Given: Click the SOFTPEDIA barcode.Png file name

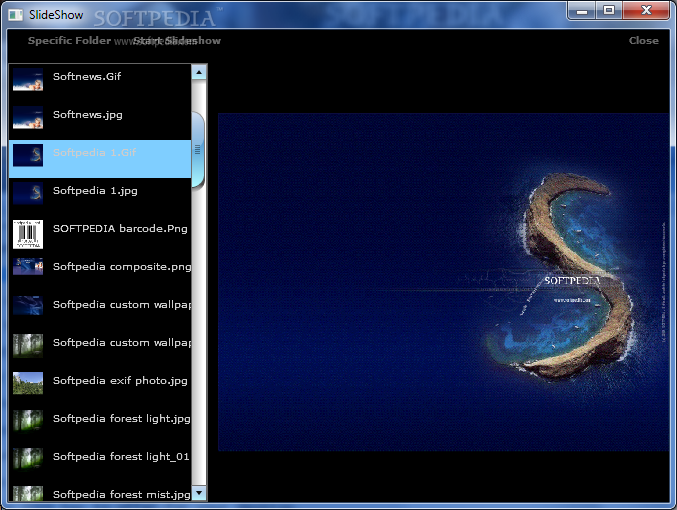Looking at the screenshot, I should coord(120,229).
